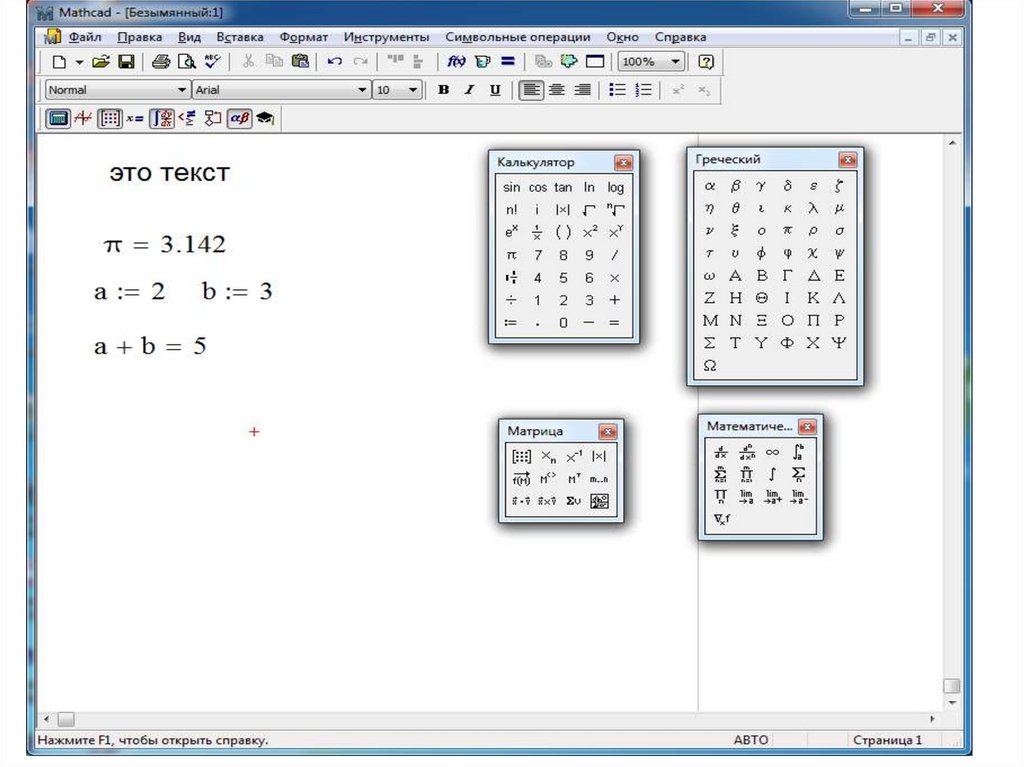Click the vertical scrollbar down arrow

(x=952, y=703)
